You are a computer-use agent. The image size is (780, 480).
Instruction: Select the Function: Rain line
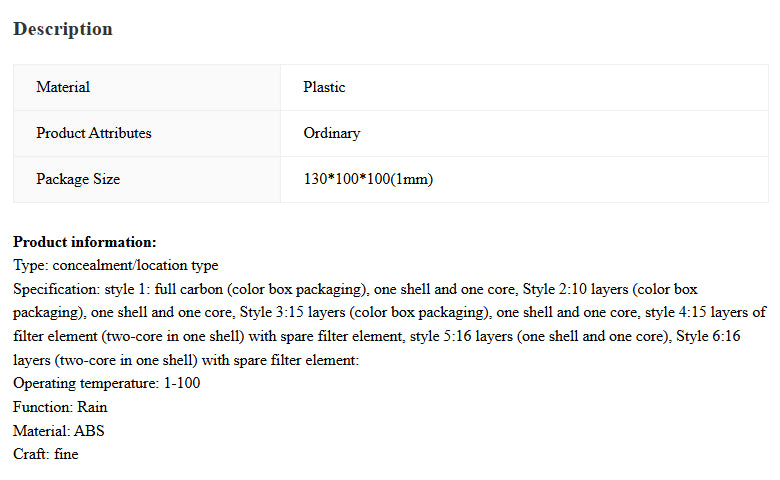(60, 407)
